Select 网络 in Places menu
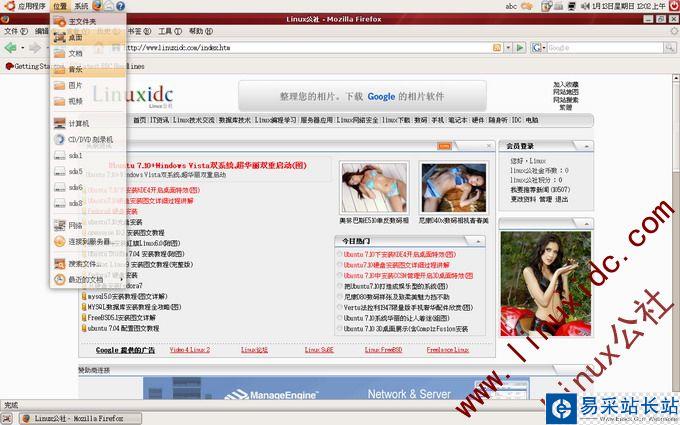 coord(88,226)
